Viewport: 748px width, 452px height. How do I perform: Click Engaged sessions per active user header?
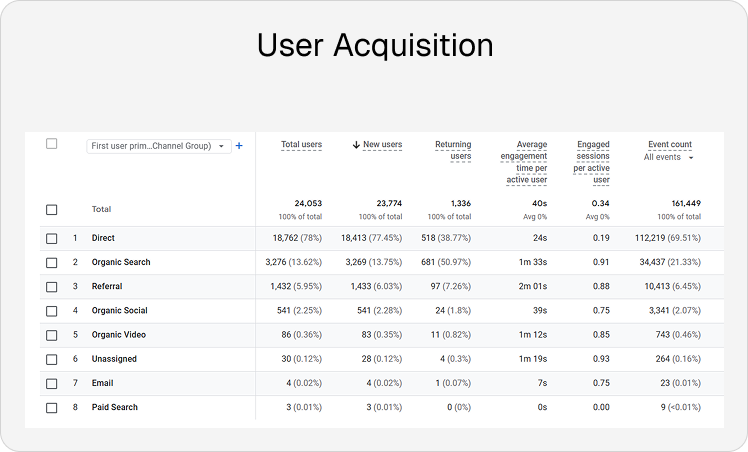593,162
